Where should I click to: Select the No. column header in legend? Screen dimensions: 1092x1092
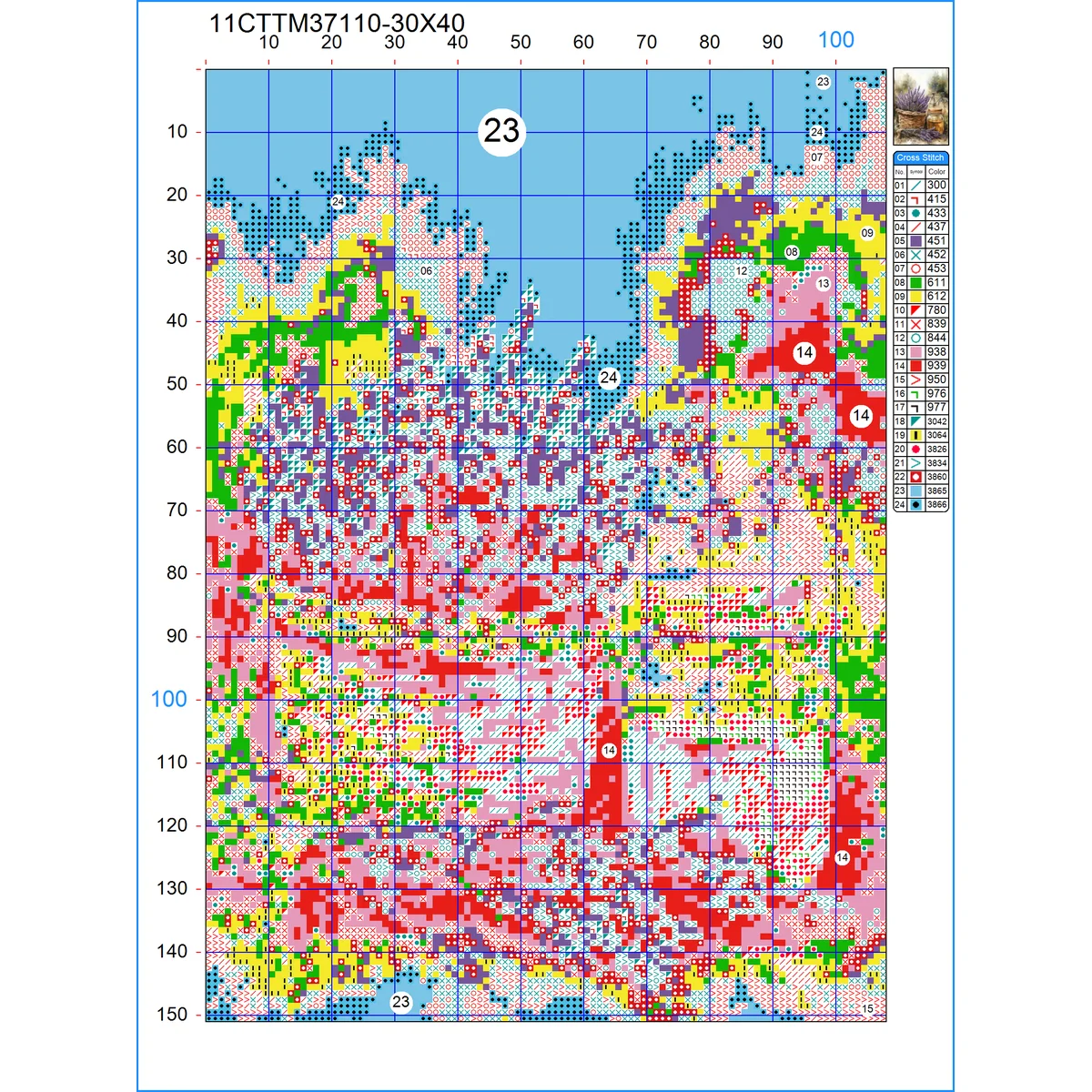(900, 171)
